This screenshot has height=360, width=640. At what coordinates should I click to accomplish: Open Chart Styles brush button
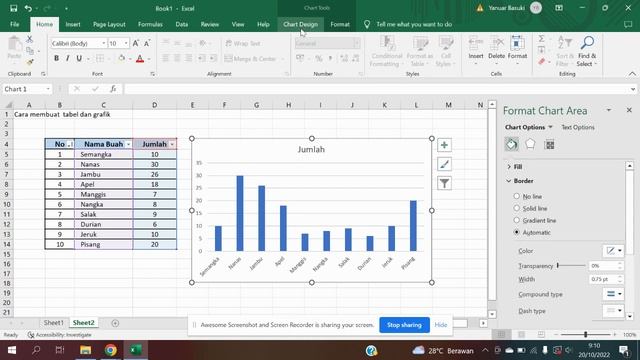click(444, 164)
